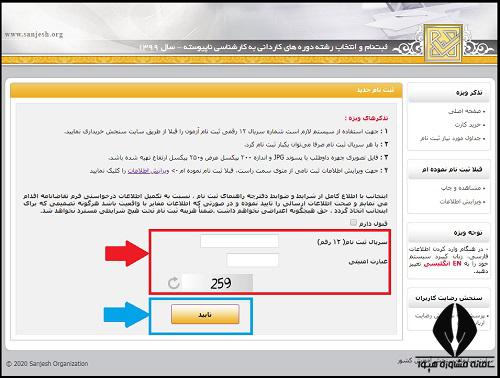Click the 'ثبت نام جدید' panel title
Screen dimensions: 500x378
[375, 90]
